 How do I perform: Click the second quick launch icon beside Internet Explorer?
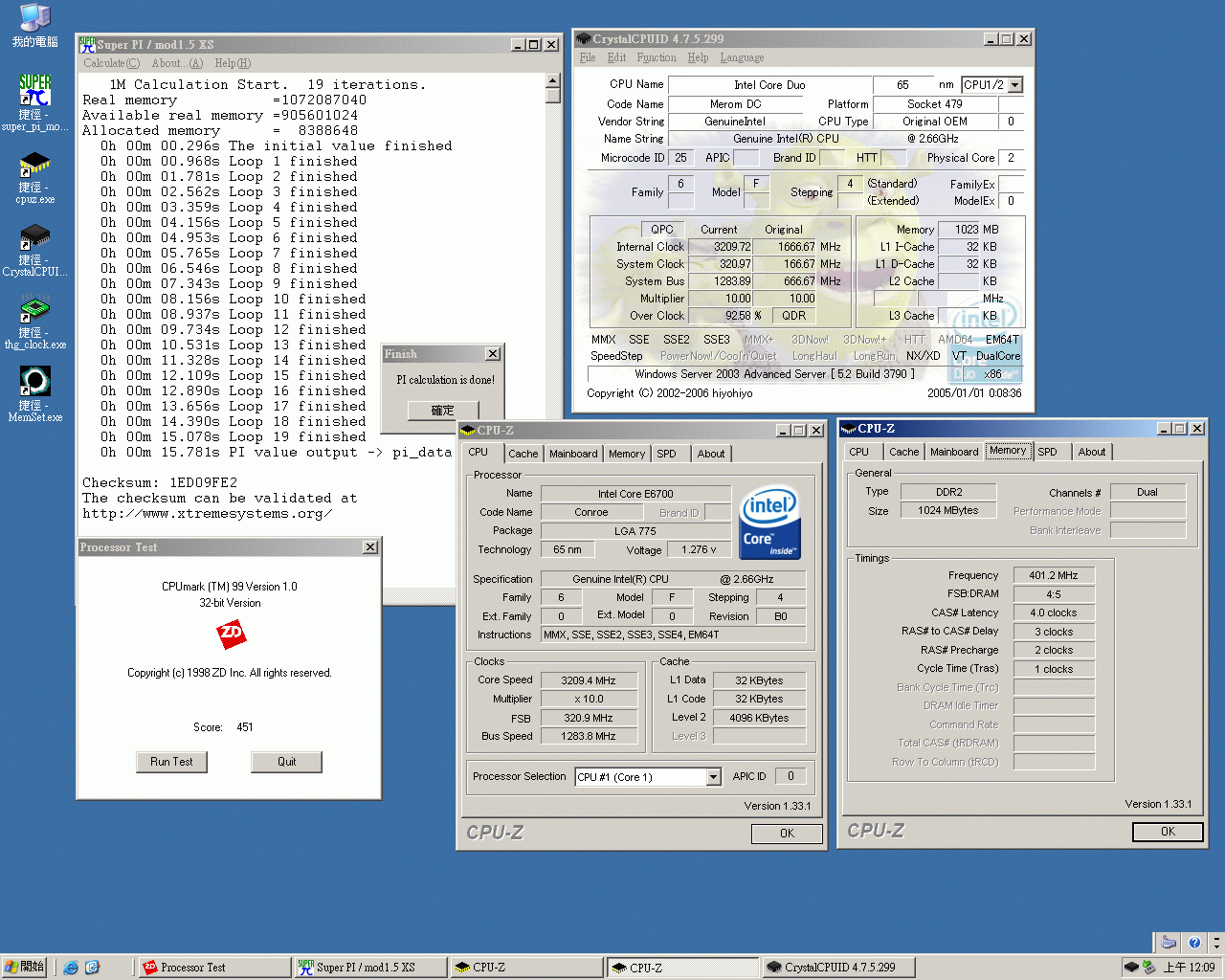pyautogui.click(x=92, y=968)
